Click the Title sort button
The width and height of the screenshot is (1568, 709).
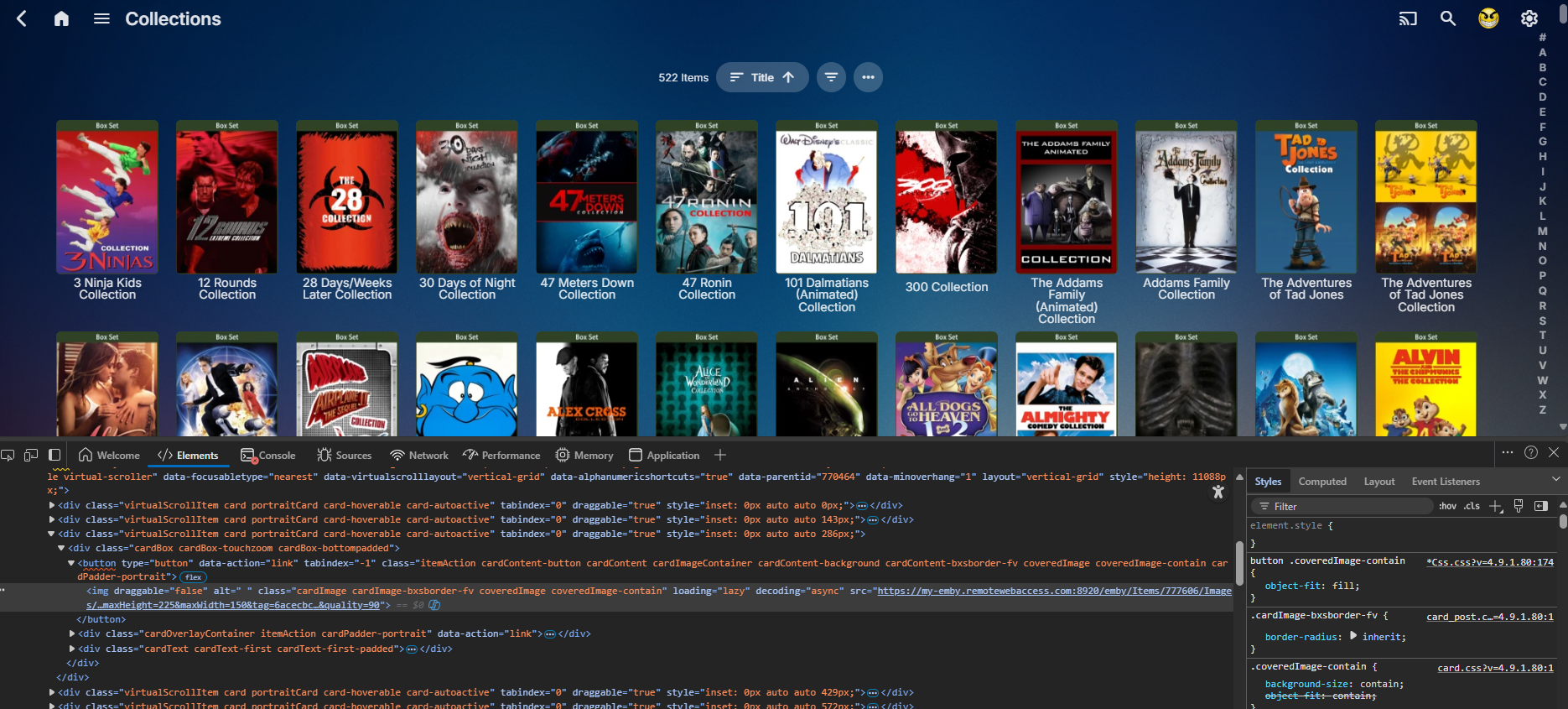click(761, 77)
